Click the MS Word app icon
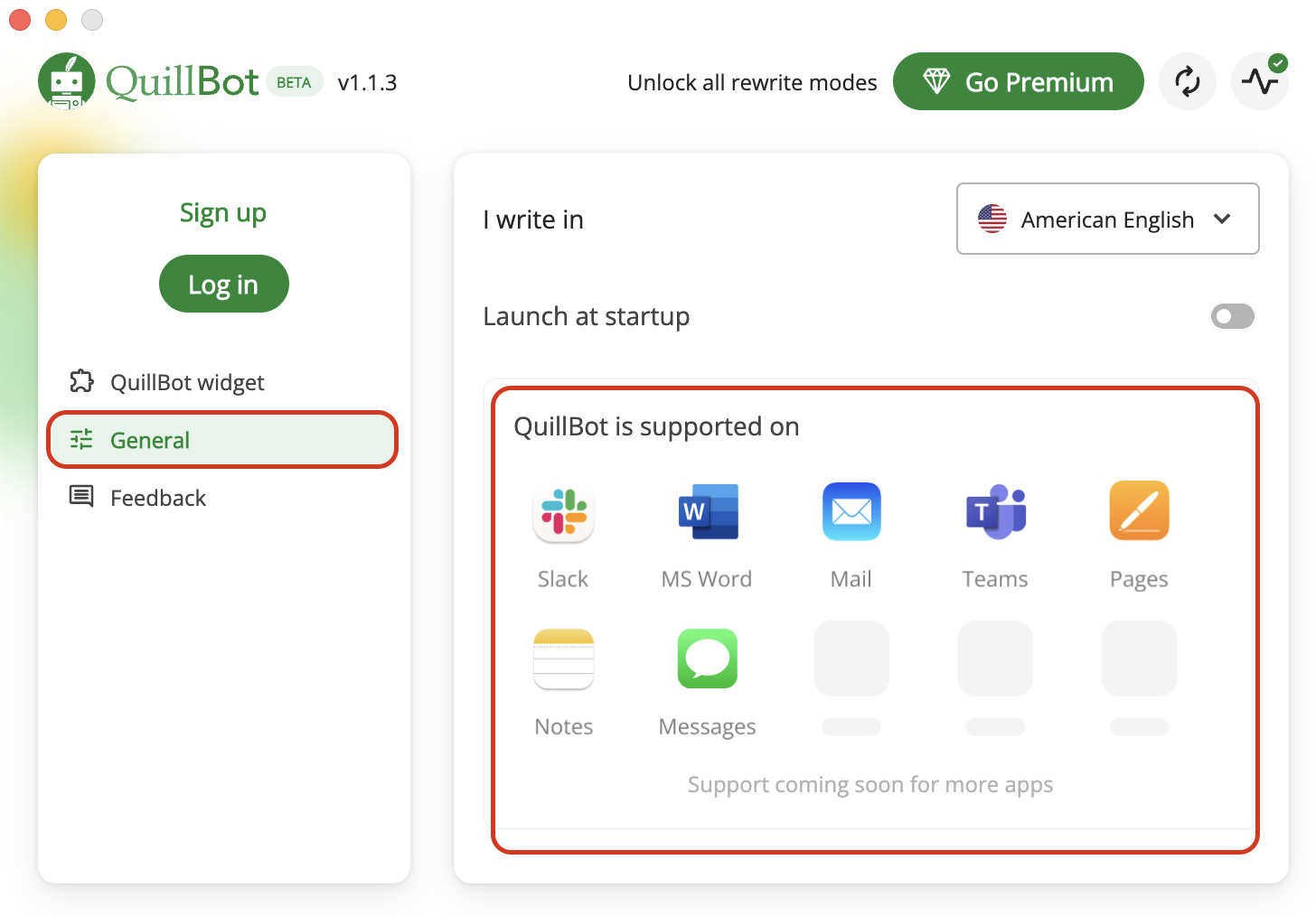This screenshot has height=916, width=1316. tap(708, 511)
